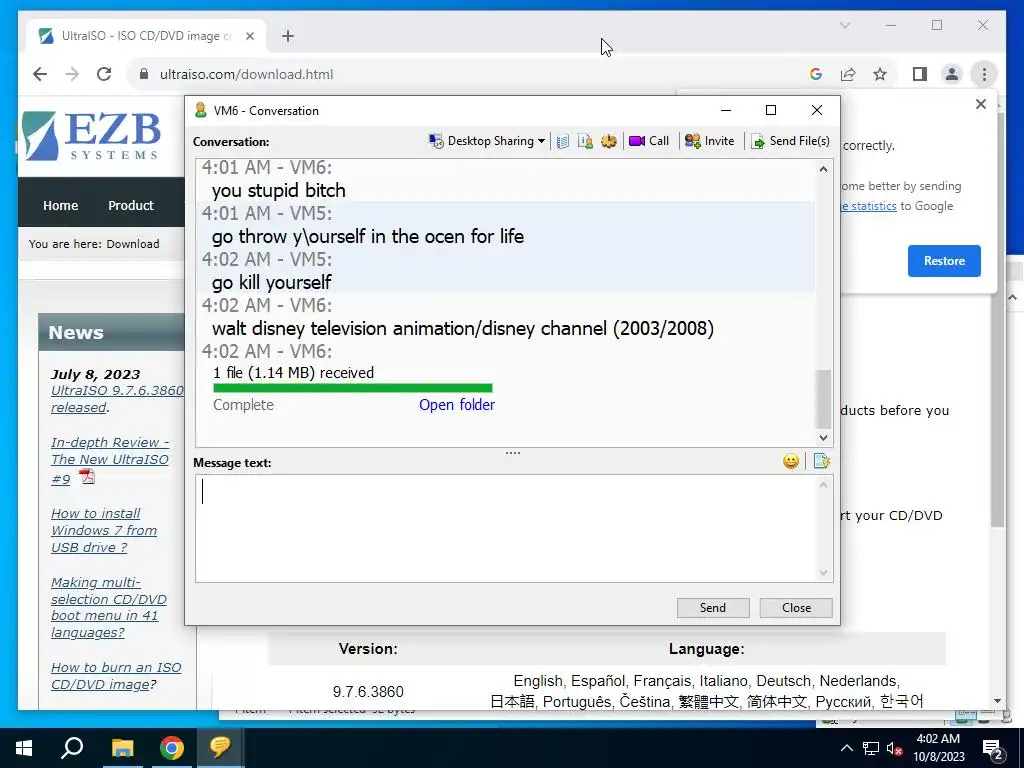Open 'How to burn an ISO CD/DVD image' link
The width and height of the screenshot is (1024, 768).
116,676
